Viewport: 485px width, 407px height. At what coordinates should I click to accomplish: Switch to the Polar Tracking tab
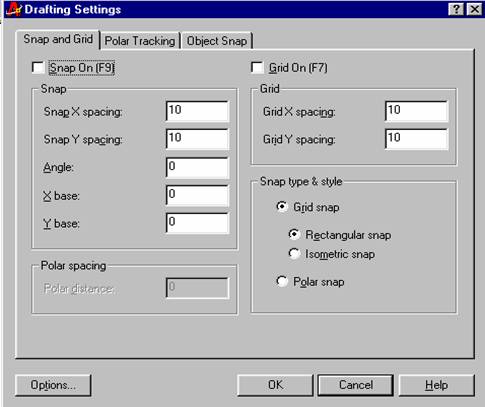(x=140, y=41)
